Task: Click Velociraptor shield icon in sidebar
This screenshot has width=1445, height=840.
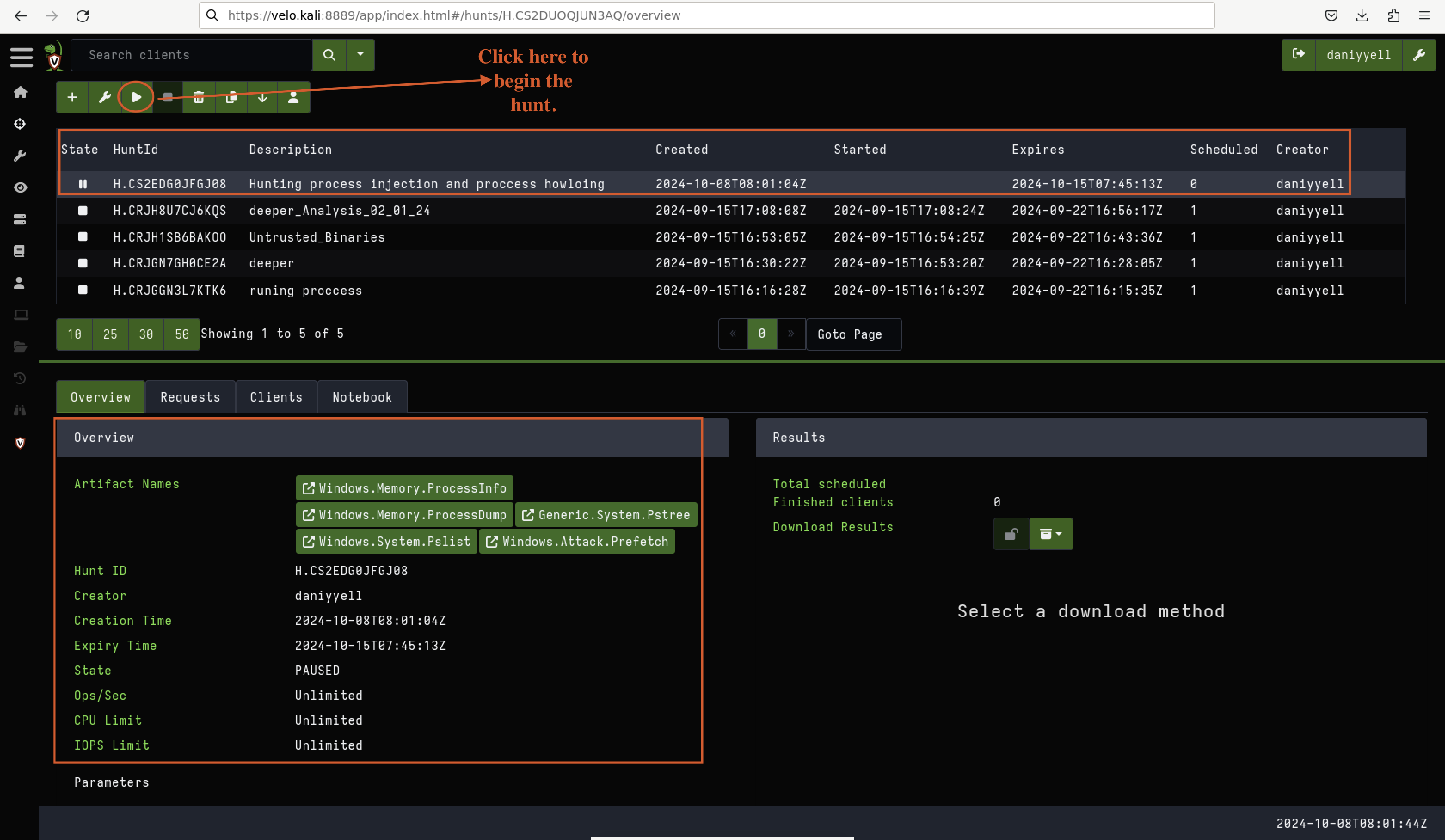Action: (x=20, y=443)
